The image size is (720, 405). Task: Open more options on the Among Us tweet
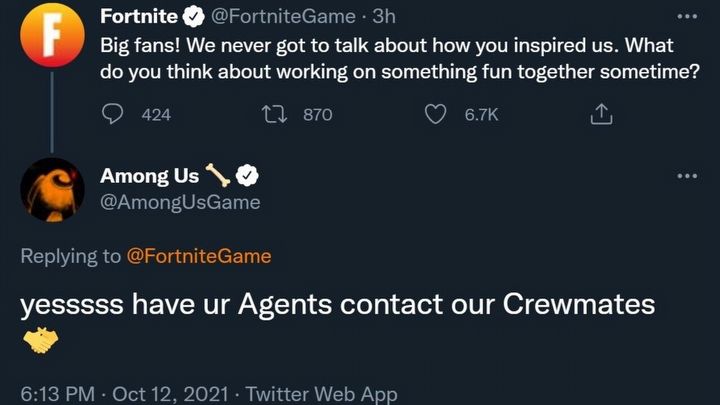coord(686,176)
